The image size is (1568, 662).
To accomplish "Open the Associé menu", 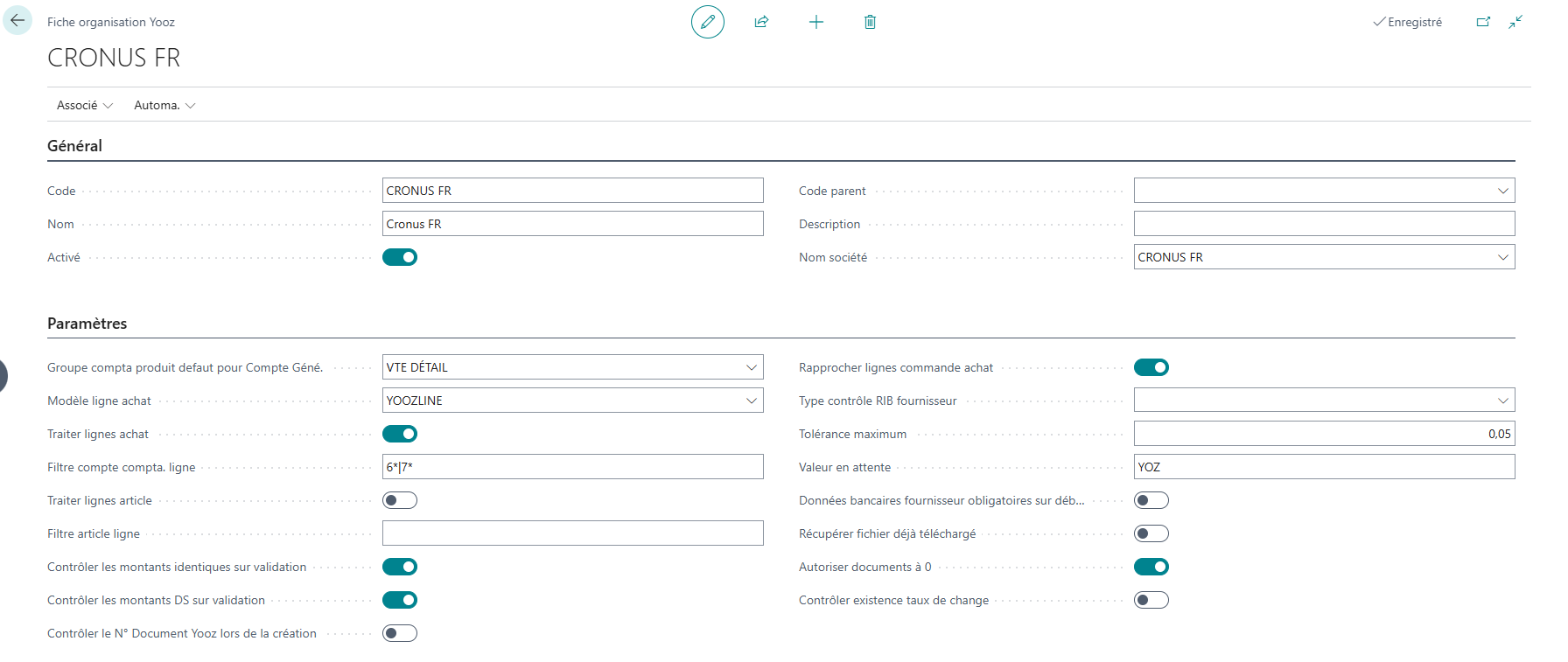I will click(x=84, y=105).
